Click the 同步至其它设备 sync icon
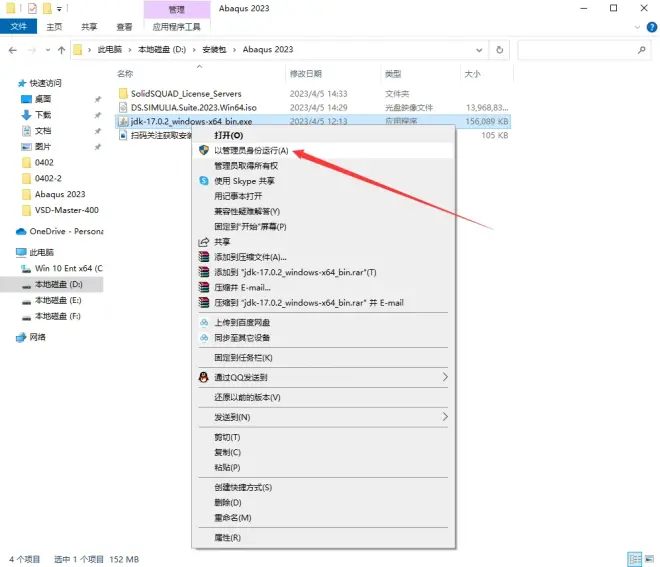660x567 pixels. click(204, 338)
